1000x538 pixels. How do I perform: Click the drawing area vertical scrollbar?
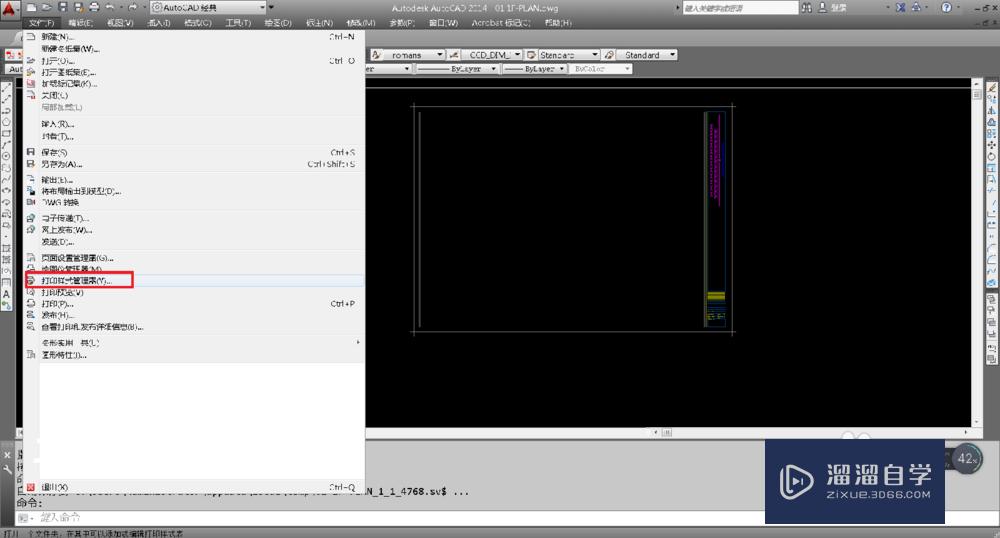tap(976, 253)
